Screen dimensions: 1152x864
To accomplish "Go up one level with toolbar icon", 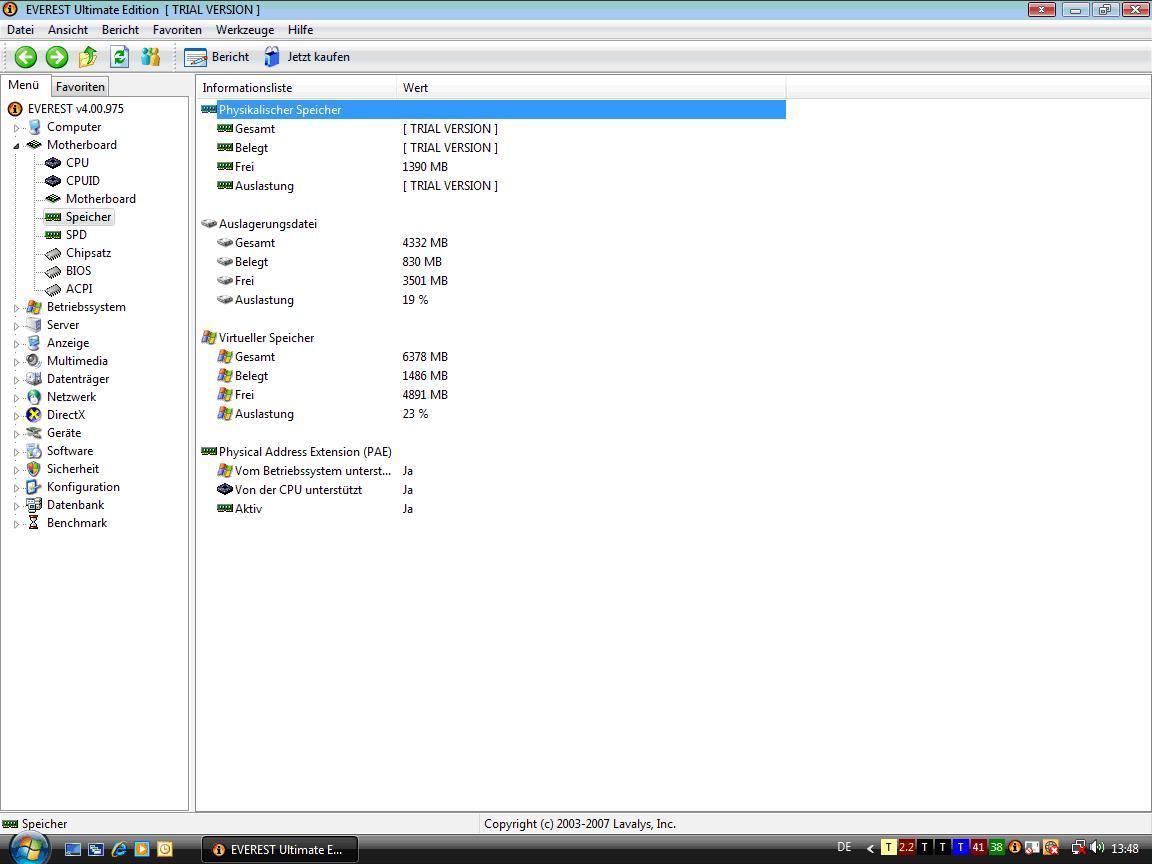I will (x=88, y=57).
